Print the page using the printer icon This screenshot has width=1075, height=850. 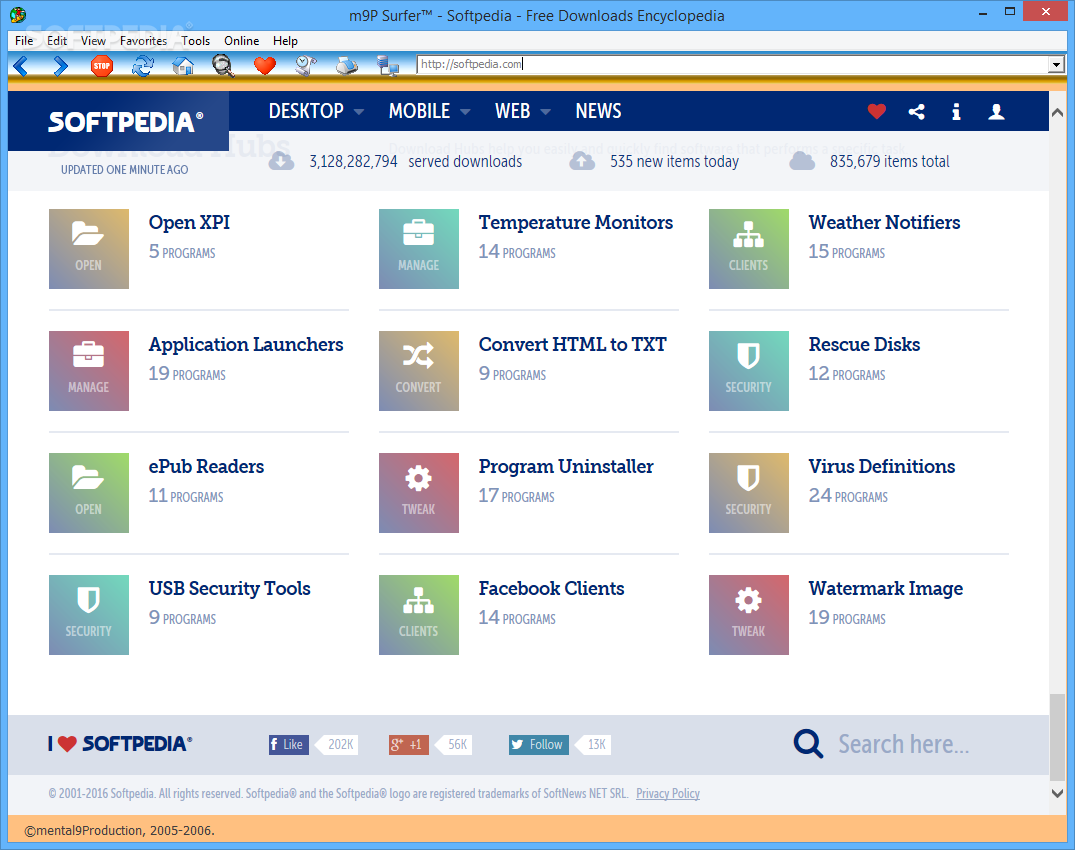pyautogui.click(x=347, y=66)
